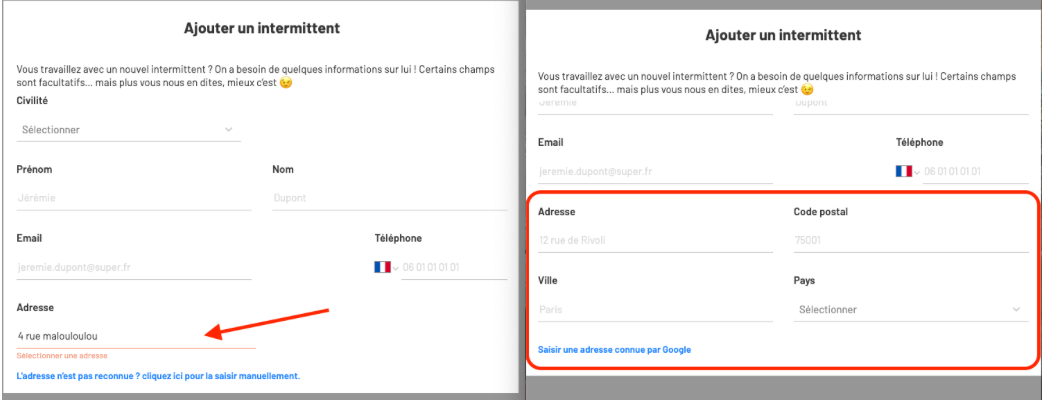The width and height of the screenshot is (1044, 400).
Task: Focus the left form Email field
Action: [x=134, y=268]
